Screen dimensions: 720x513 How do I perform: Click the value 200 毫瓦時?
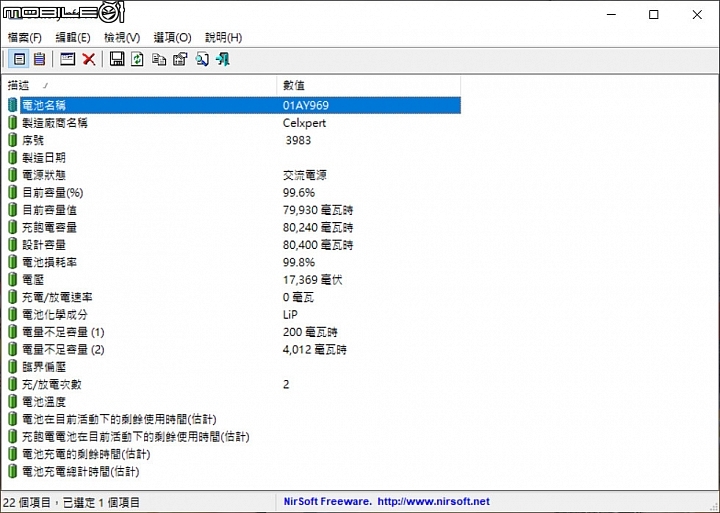(310, 332)
